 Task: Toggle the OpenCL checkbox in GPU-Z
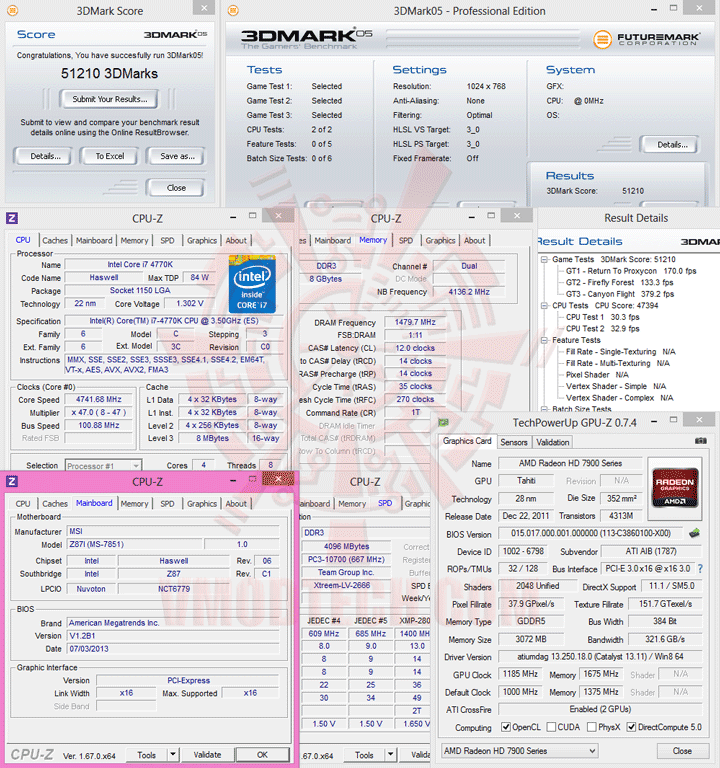pyautogui.click(x=506, y=727)
